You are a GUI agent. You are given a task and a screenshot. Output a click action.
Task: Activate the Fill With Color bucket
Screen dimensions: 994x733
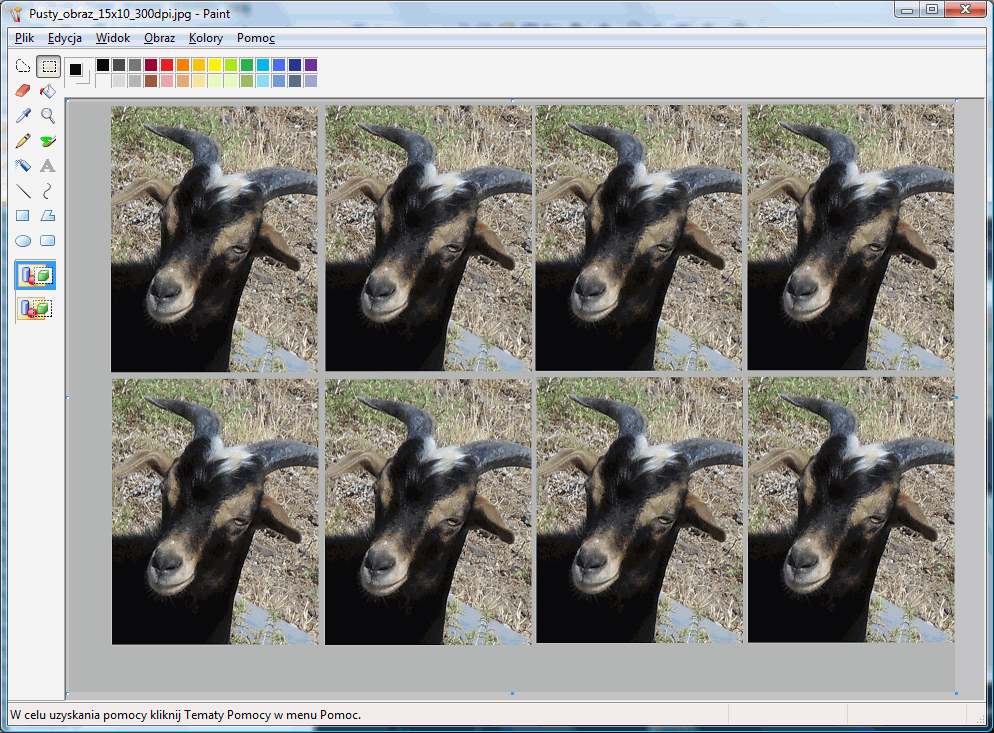(x=47, y=91)
